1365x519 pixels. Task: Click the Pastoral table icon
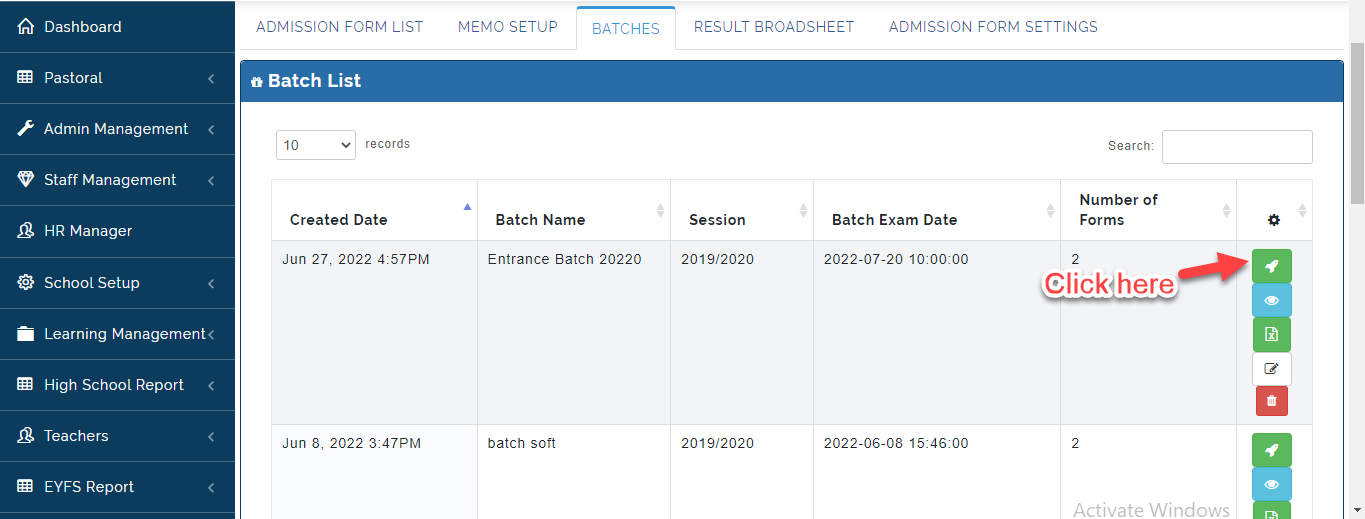coord(26,78)
